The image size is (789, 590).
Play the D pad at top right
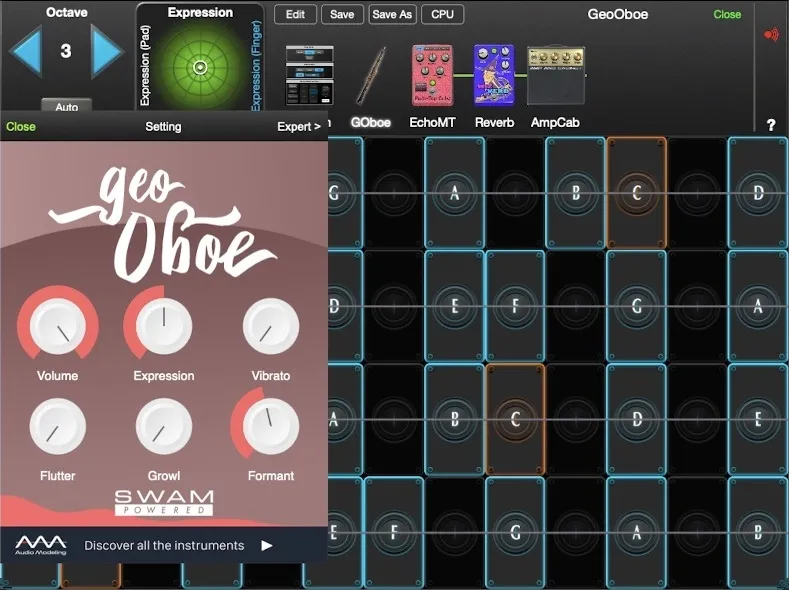point(758,193)
